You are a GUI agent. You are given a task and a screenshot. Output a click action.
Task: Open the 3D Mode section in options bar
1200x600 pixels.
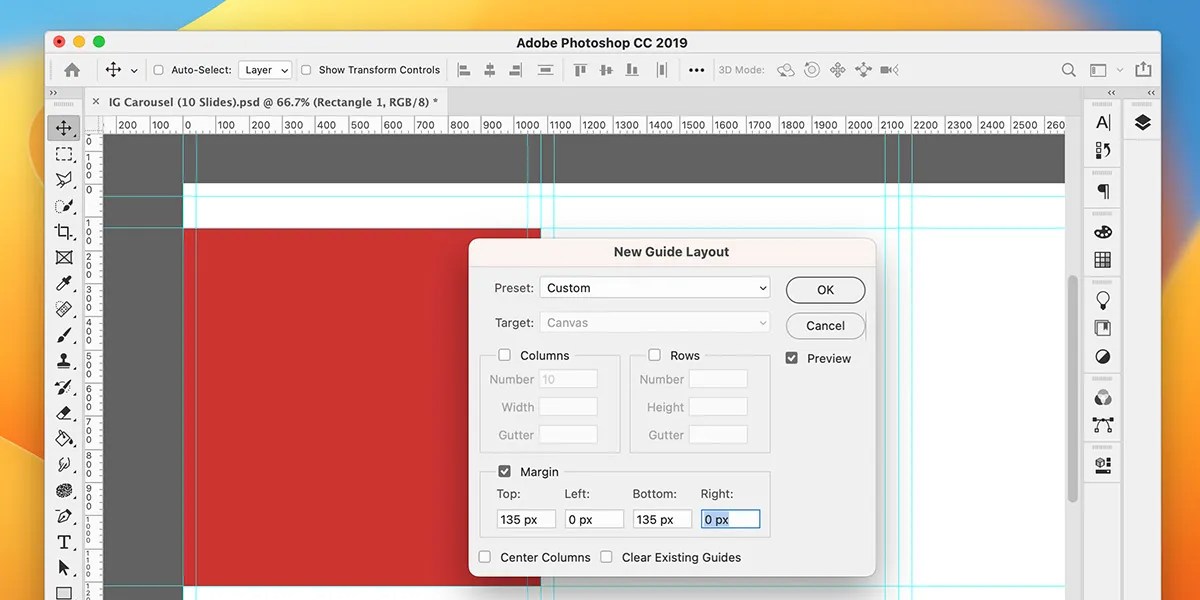tap(742, 70)
